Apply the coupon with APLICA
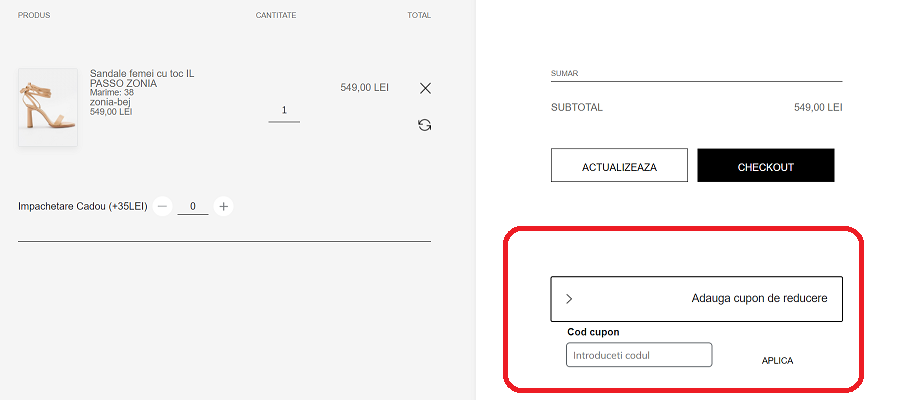Image resolution: width=900 pixels, height=400 pixels. [777, 360]
